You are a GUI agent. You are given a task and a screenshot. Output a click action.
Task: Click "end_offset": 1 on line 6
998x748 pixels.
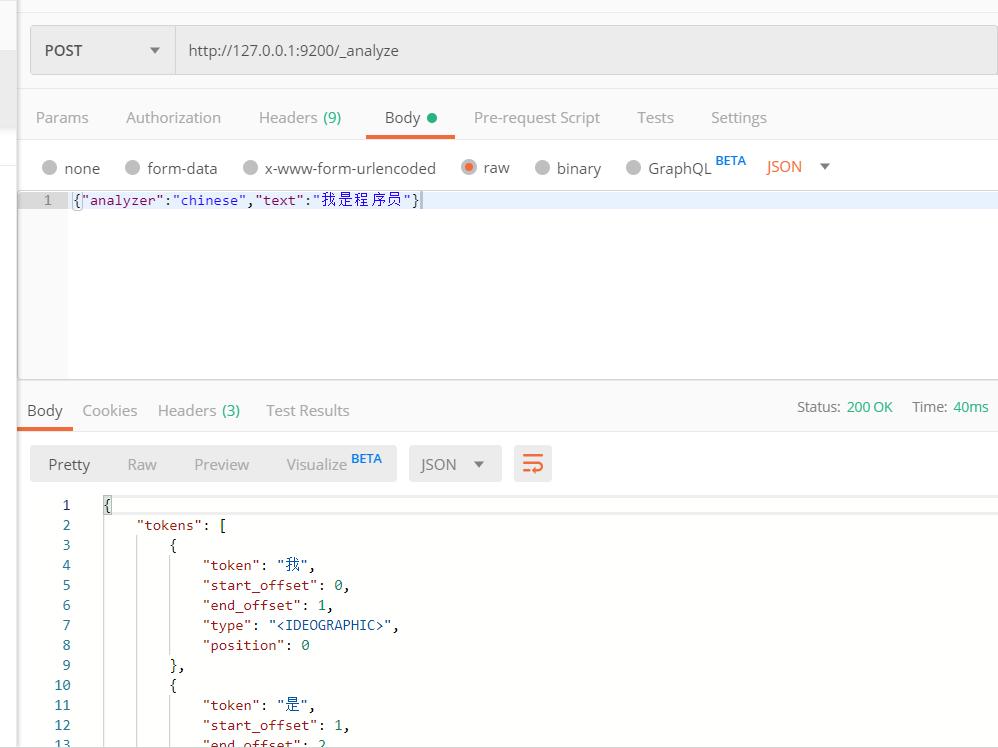click(x=267, y=605)
